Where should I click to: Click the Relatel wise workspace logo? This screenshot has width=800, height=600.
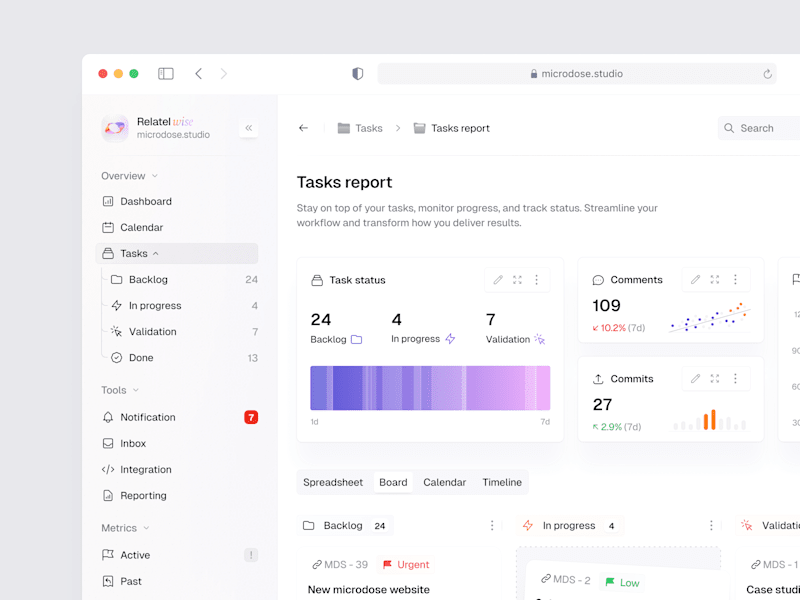(115, 128)
